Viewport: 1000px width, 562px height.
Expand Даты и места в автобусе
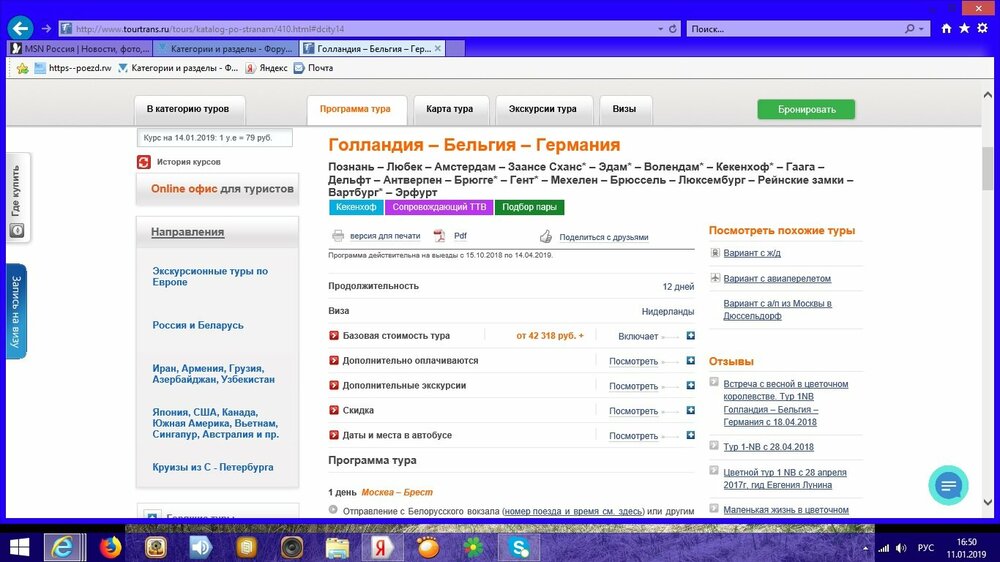coord(690,436)
